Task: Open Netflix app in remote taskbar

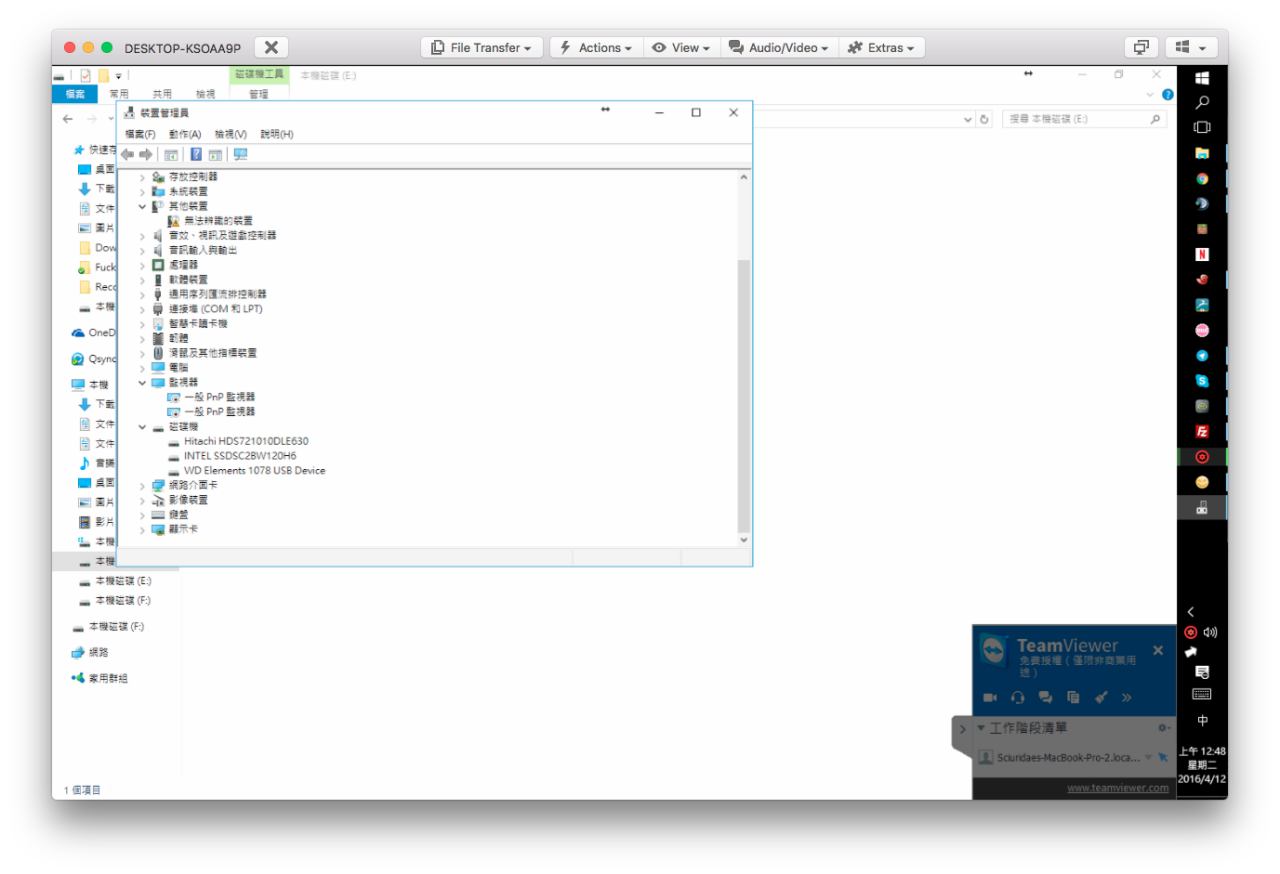Action: pos(1203,253)
